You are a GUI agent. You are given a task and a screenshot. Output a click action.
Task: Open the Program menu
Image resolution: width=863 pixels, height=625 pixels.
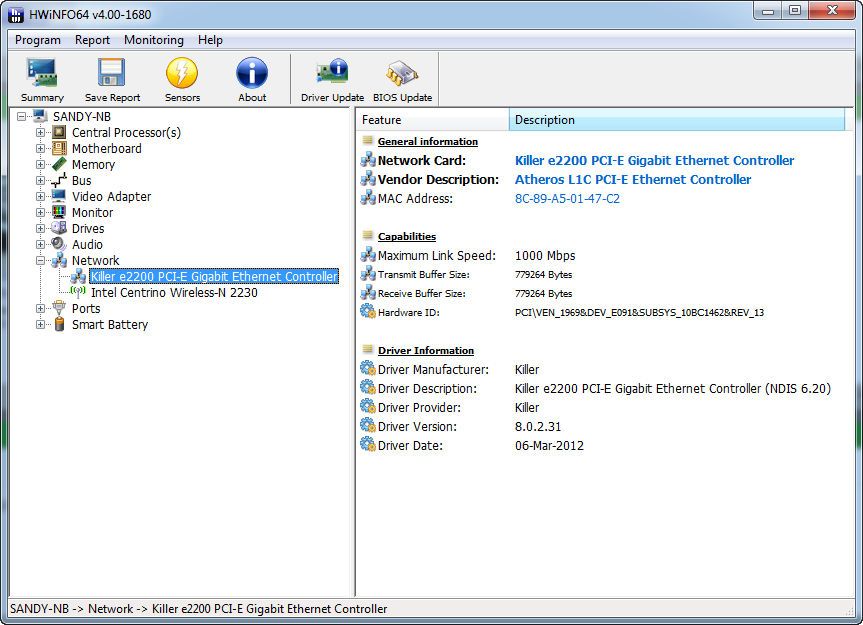click(x=38, y=40)
